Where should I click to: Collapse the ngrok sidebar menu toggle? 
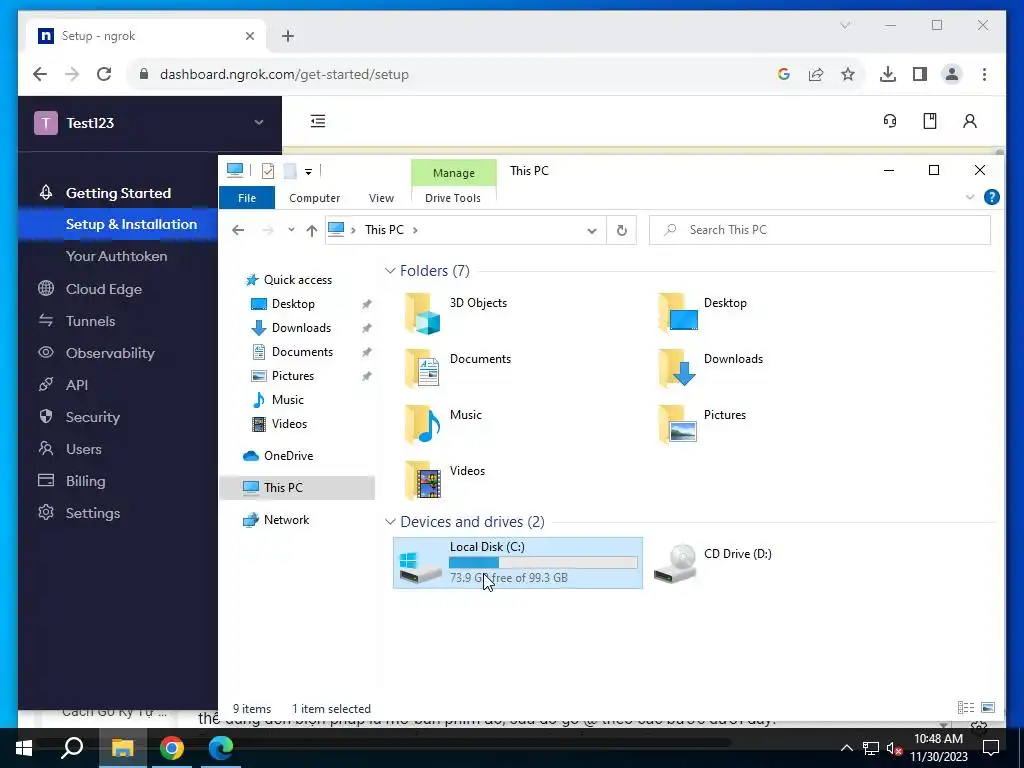pyautogui.click(x=318, y=121)
